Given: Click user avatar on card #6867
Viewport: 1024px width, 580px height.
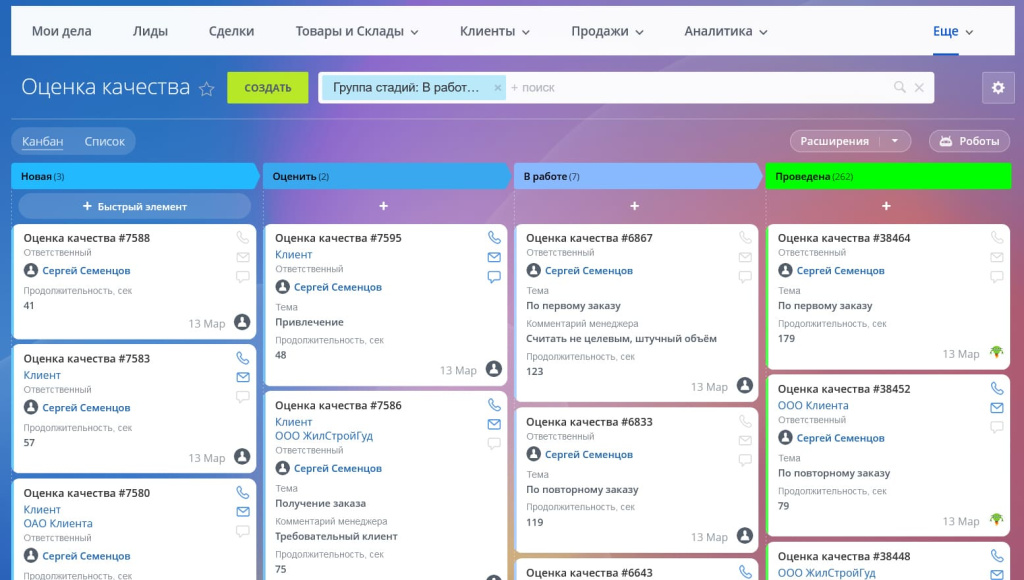Looking at the screenshot, I should click(744, 385).
